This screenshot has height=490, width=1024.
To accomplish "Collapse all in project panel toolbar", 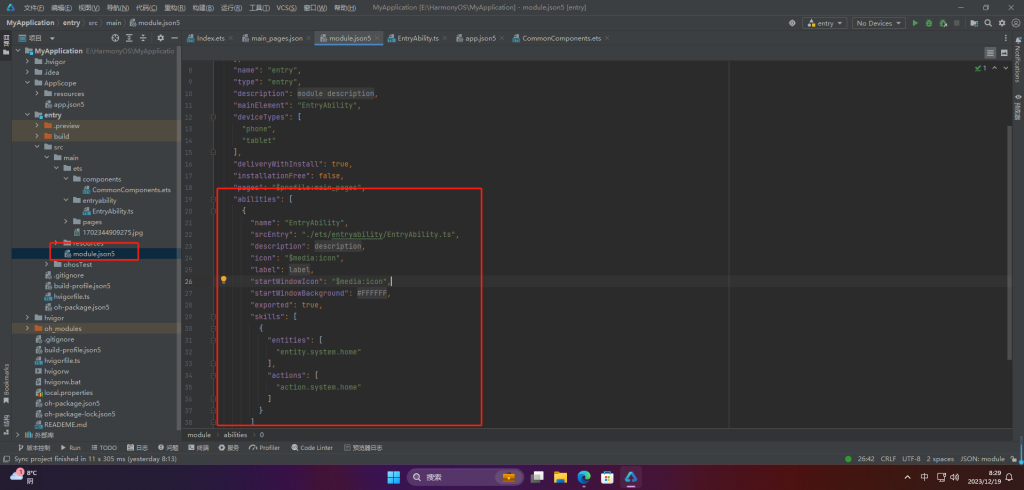I will [x=144, y=38].
